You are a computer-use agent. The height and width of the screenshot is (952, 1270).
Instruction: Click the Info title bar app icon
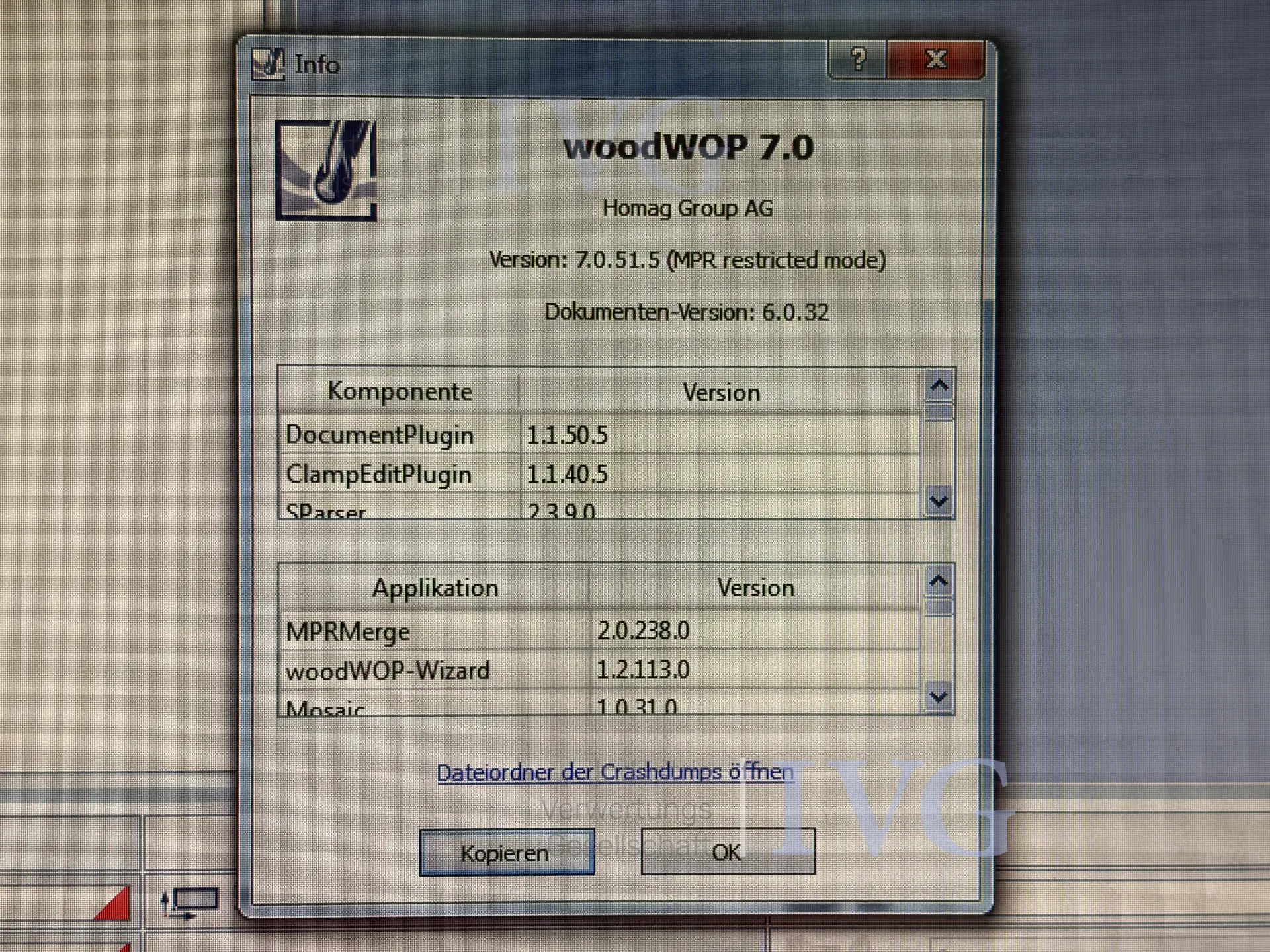(268, 64)
